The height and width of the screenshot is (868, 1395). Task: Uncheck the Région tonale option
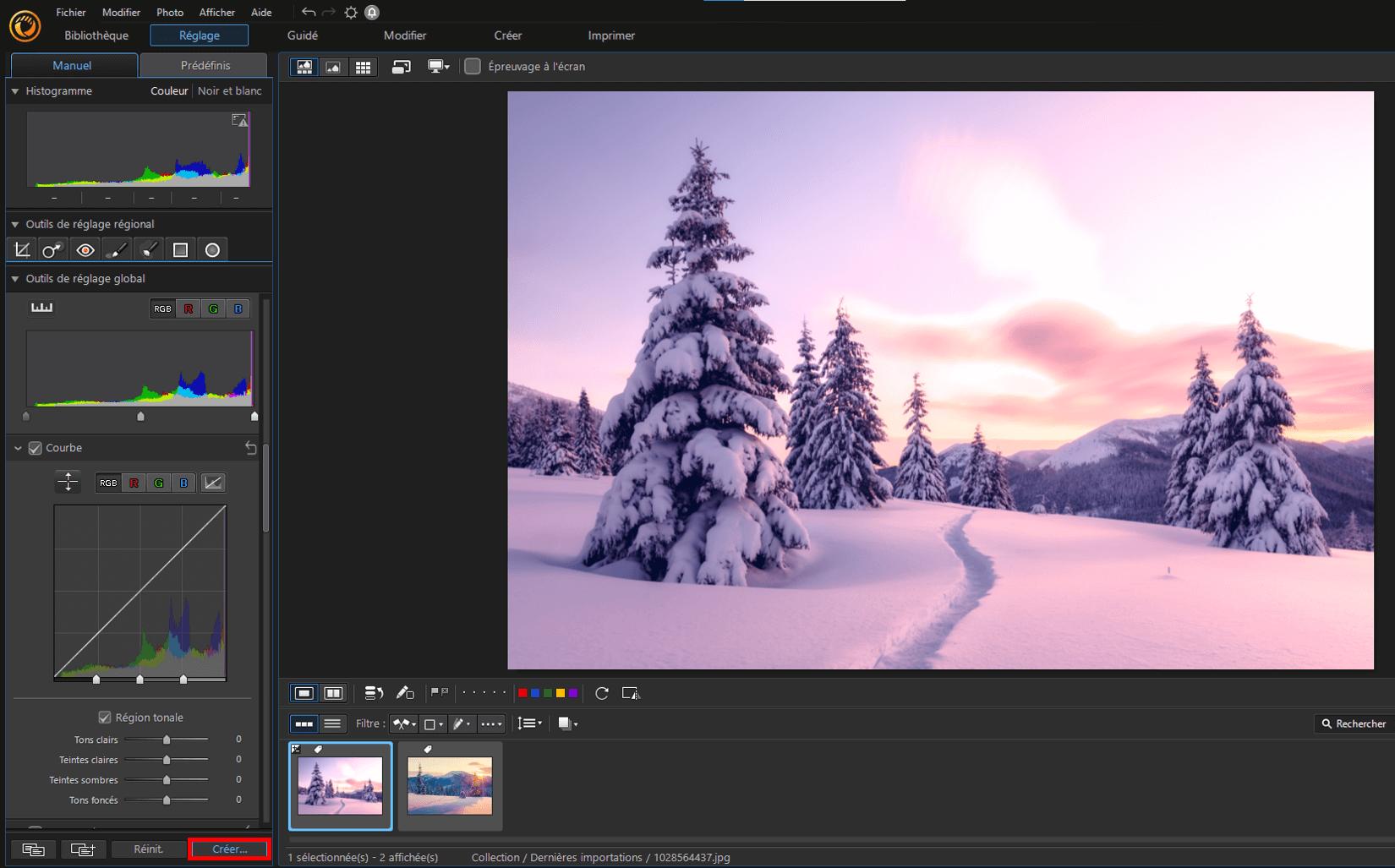point(104,717)
